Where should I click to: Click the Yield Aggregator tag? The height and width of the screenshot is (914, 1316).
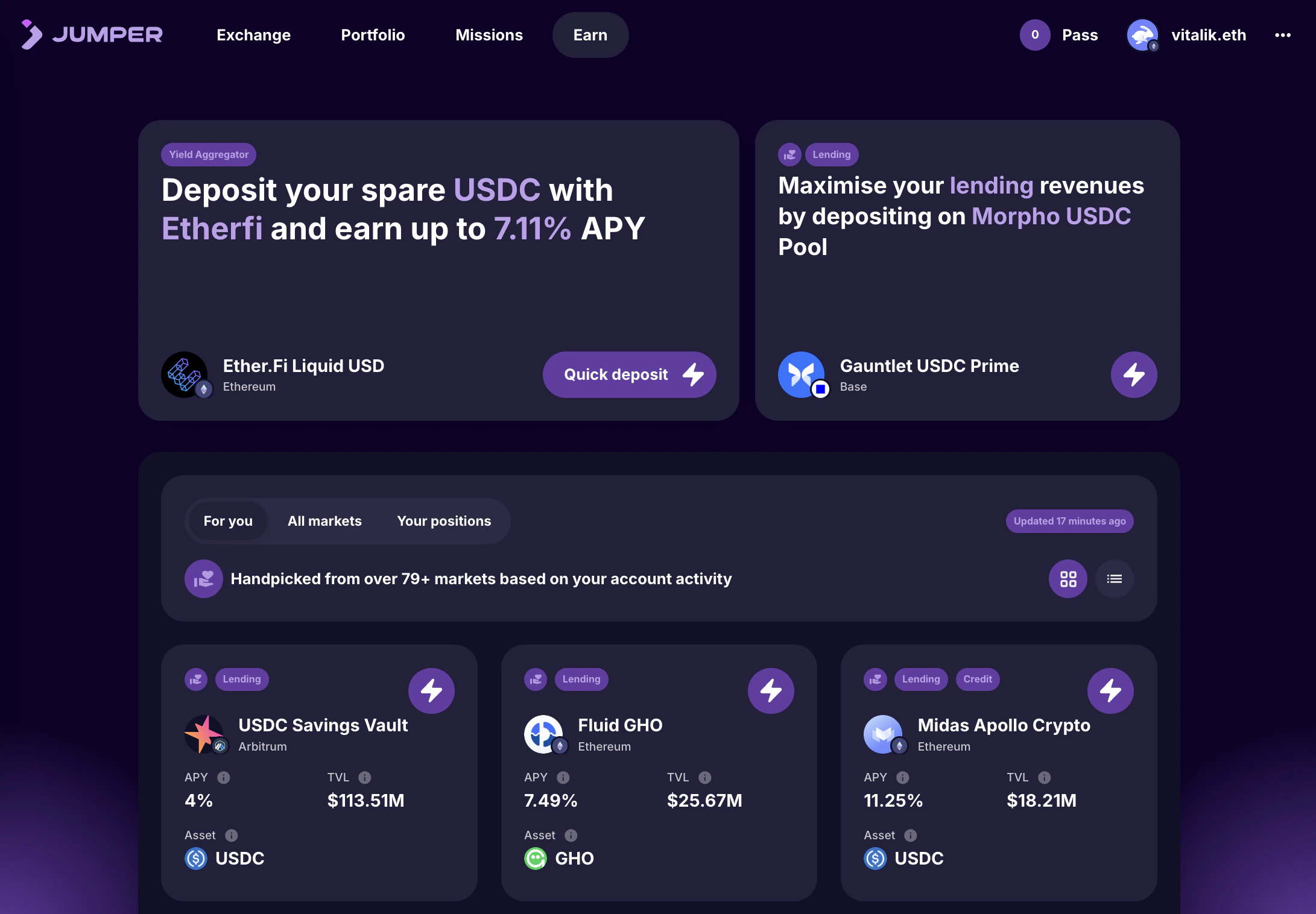(209, 155)
